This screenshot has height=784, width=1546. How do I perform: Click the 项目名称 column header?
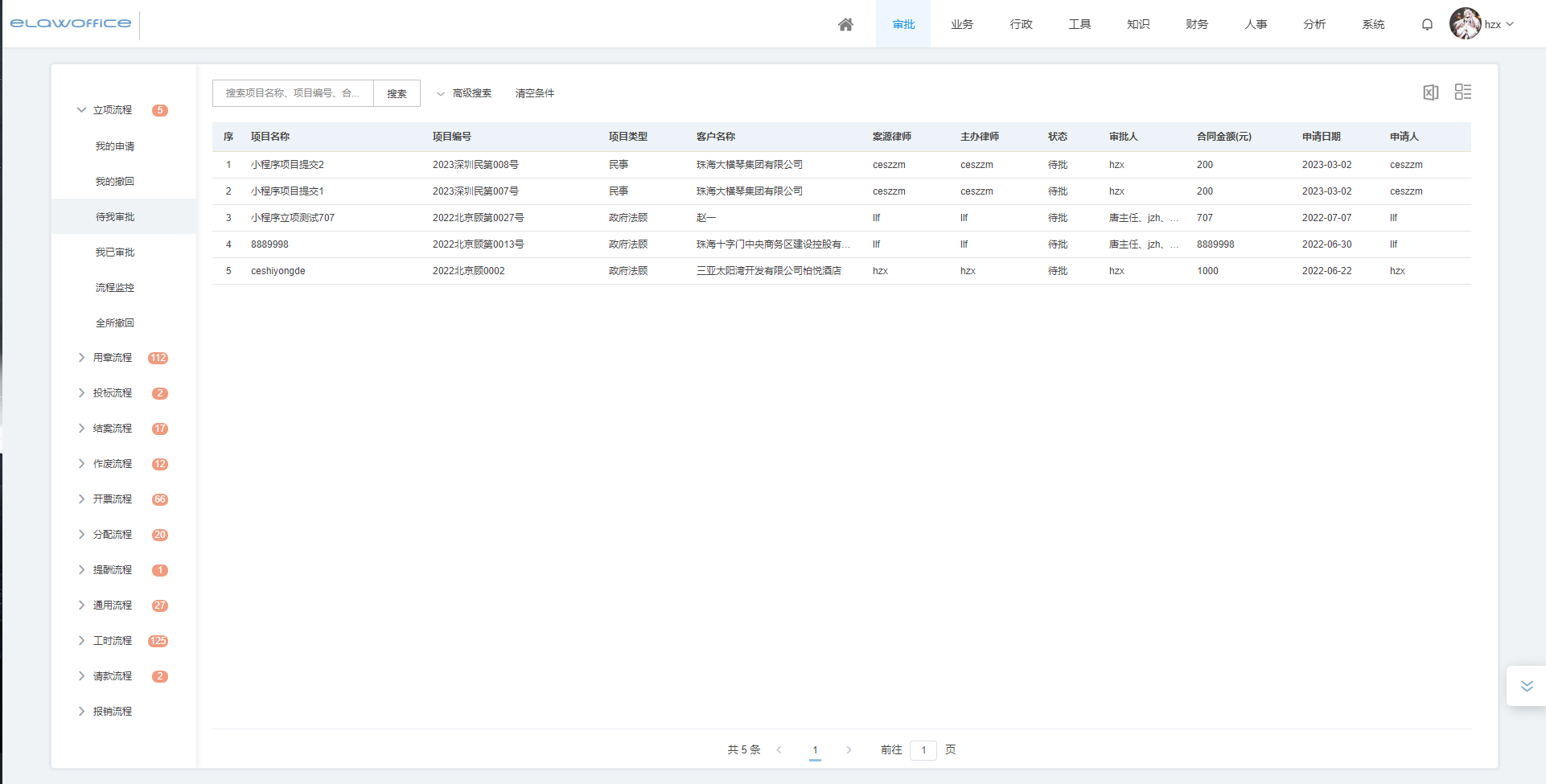click(270, 137)
